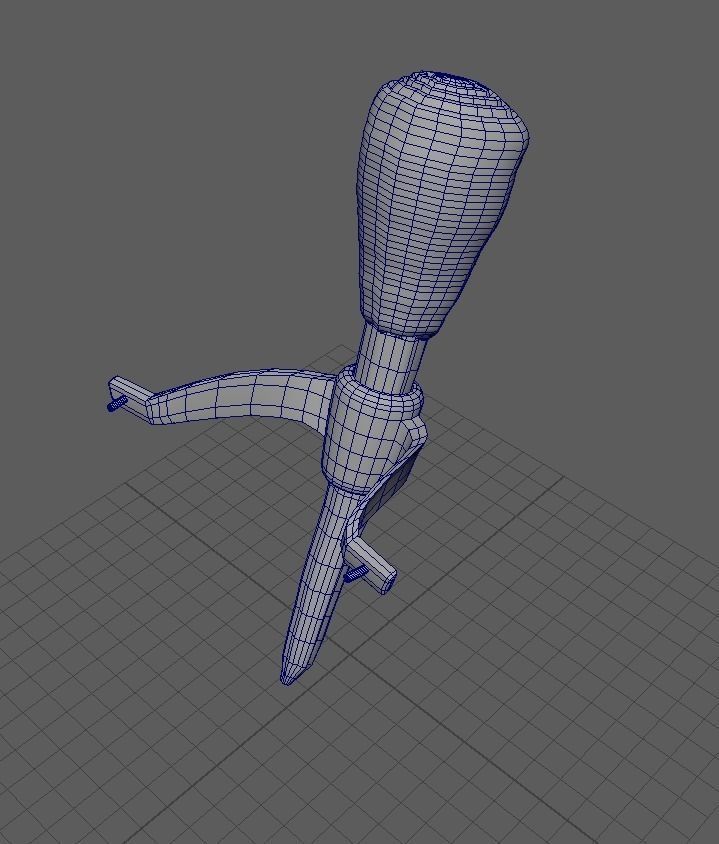Viewport: 719px width, 844px height.
Task: Select the large bulbous knob mesh
Action: pos(439,205)
